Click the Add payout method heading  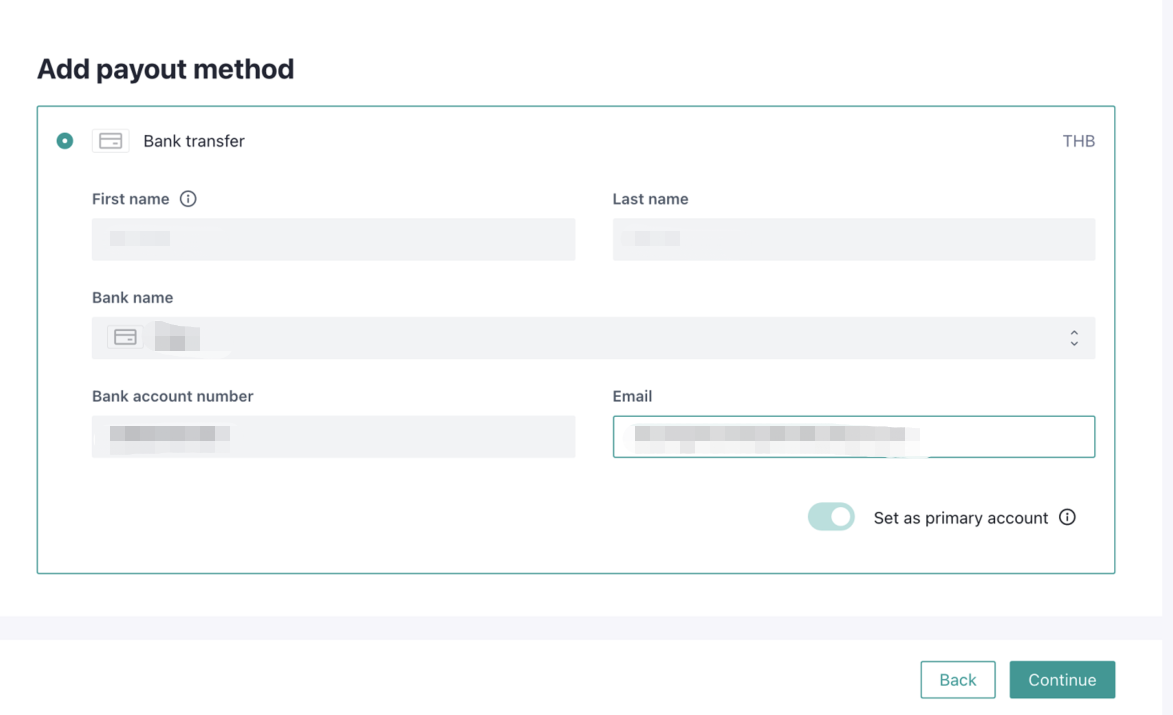[x=166, y=69]
